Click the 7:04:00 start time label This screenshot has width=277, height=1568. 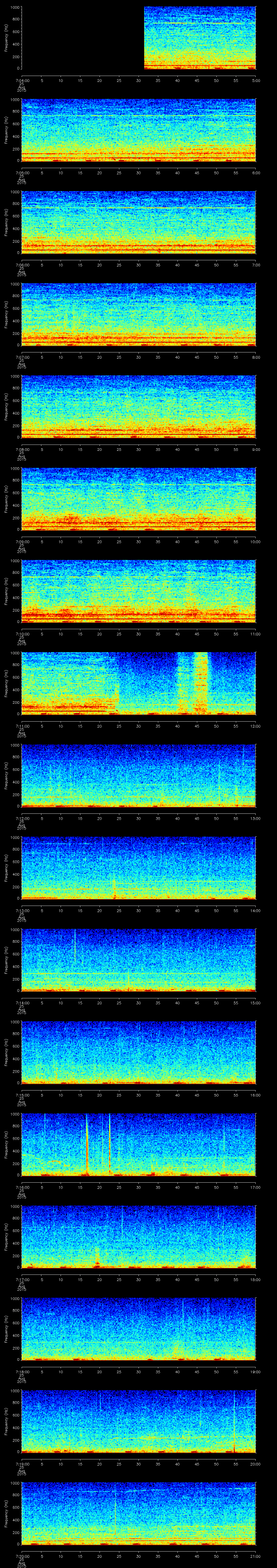[22, 80]
